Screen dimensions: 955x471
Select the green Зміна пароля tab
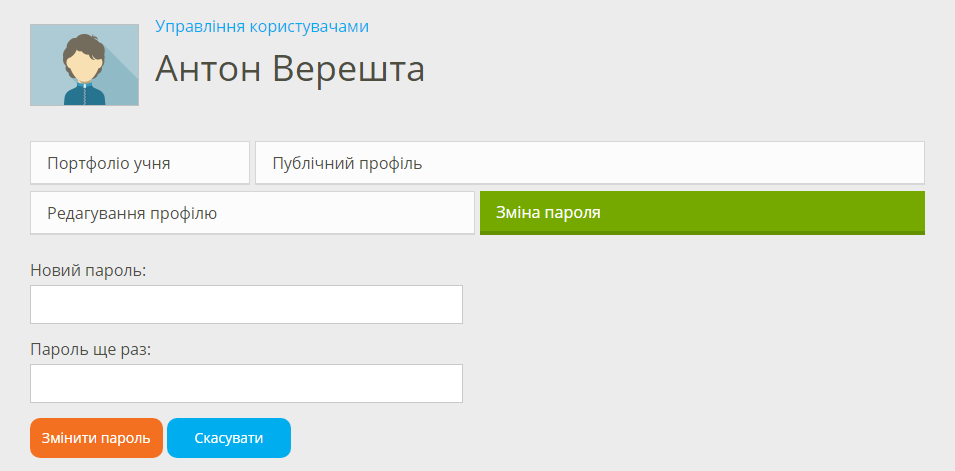(702, 213)
